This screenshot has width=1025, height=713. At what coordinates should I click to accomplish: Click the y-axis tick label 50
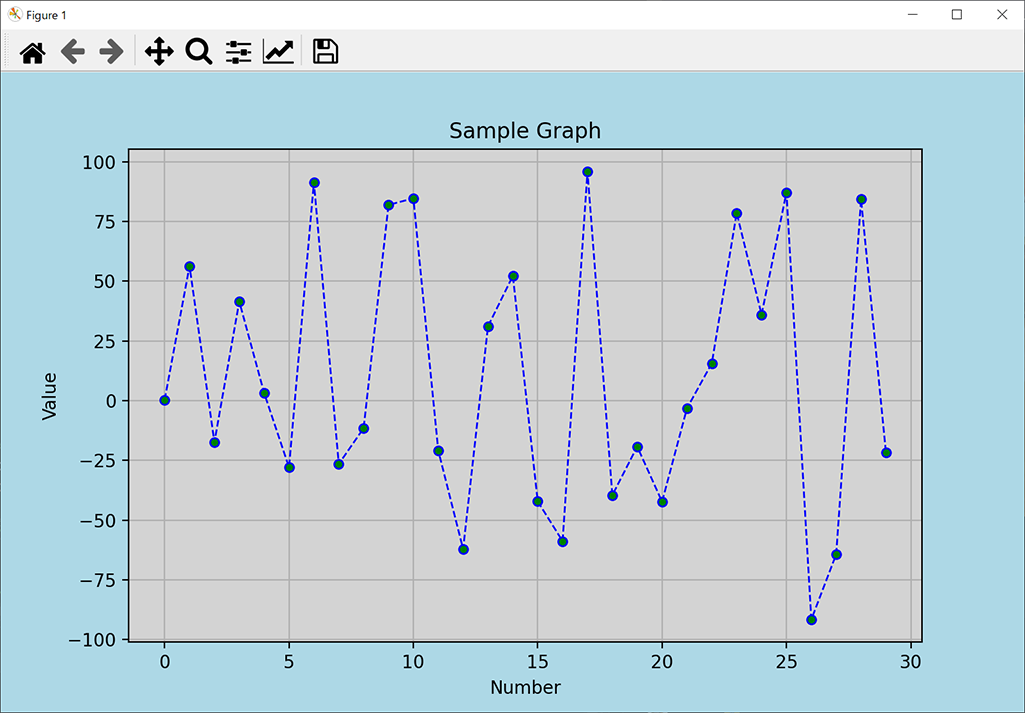pyautogui.click(x=105, y=282)
